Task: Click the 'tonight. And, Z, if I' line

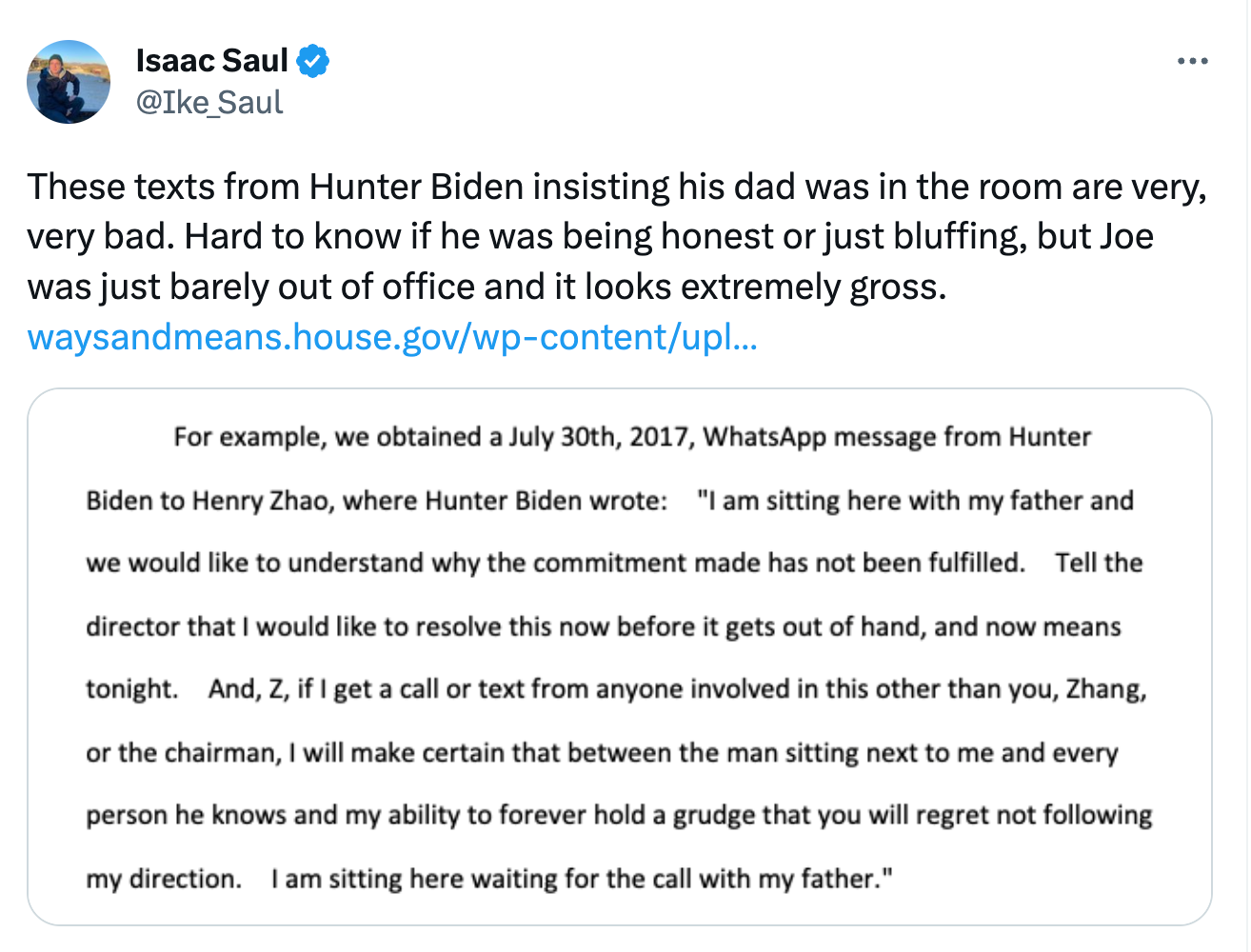Action: click(x=616, y=689)
